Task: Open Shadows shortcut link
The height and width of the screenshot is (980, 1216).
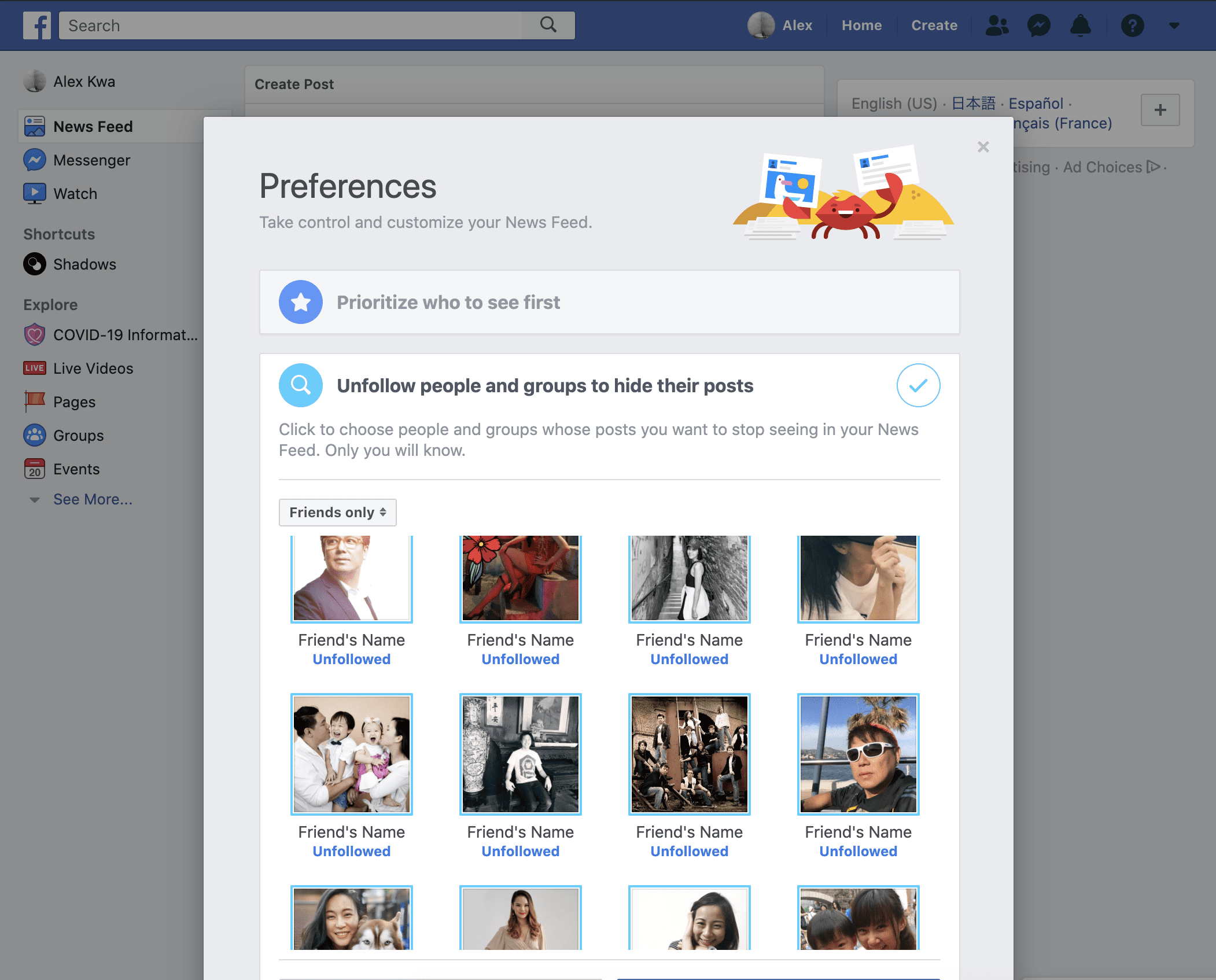Action: [84, 264]
